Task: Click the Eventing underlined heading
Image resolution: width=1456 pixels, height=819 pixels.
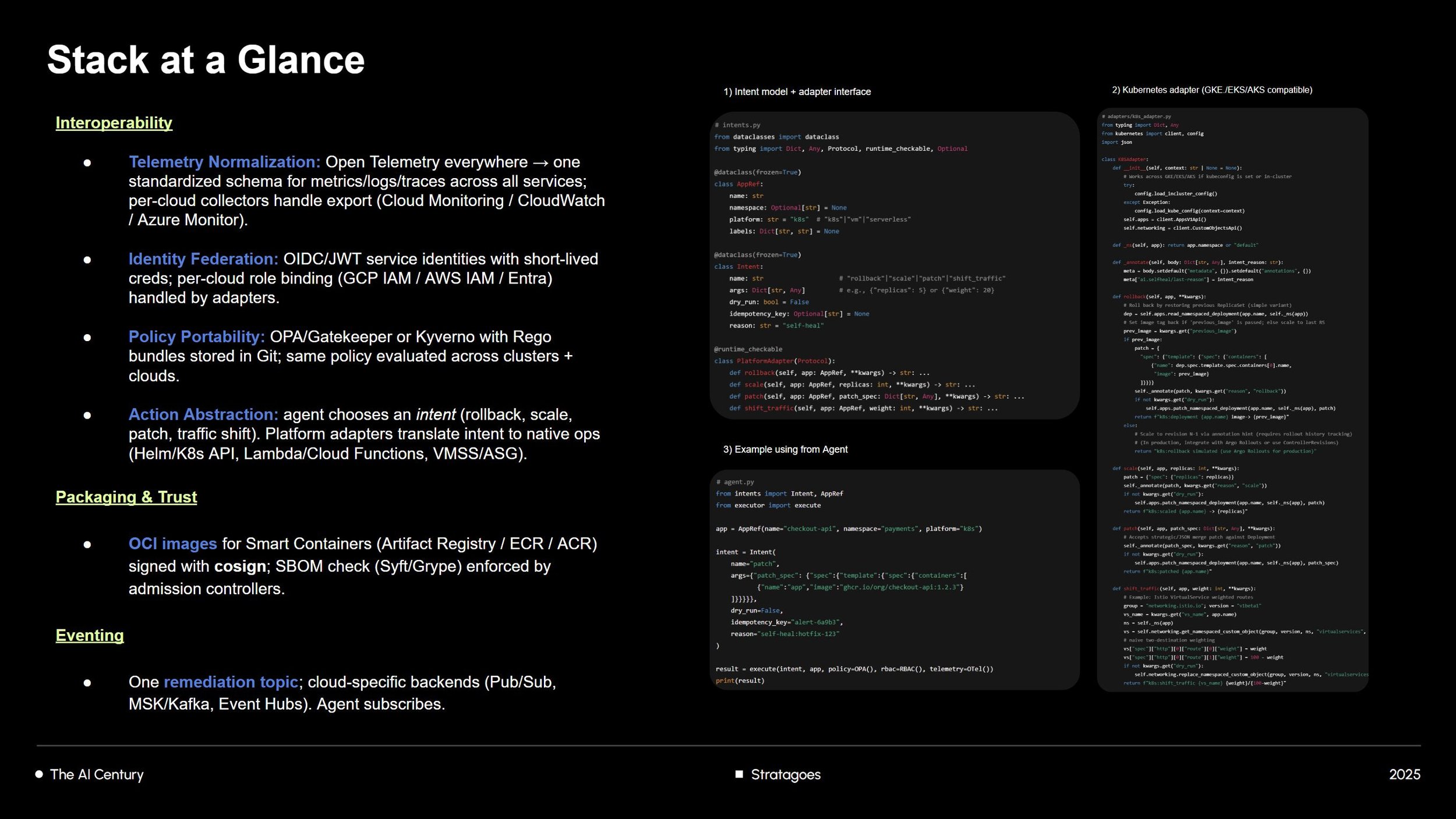Action: (x=89, y=636)
